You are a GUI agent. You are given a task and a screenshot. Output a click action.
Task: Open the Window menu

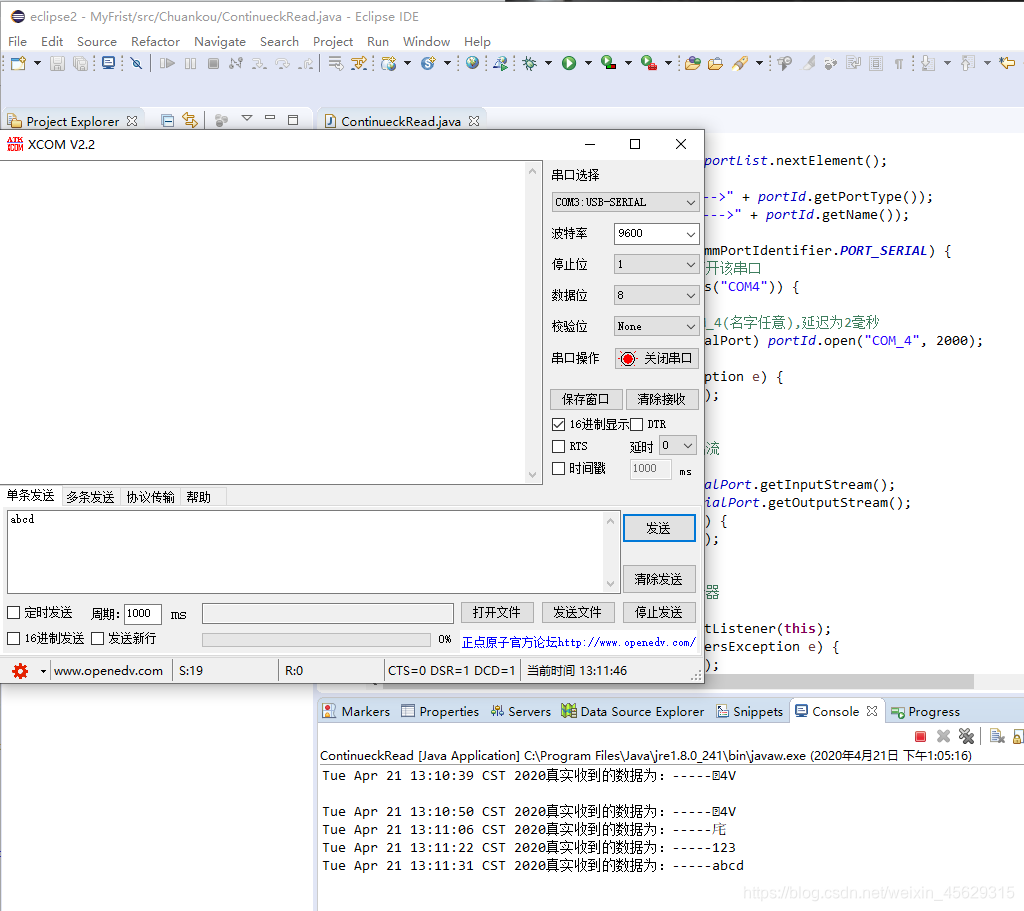426,41
